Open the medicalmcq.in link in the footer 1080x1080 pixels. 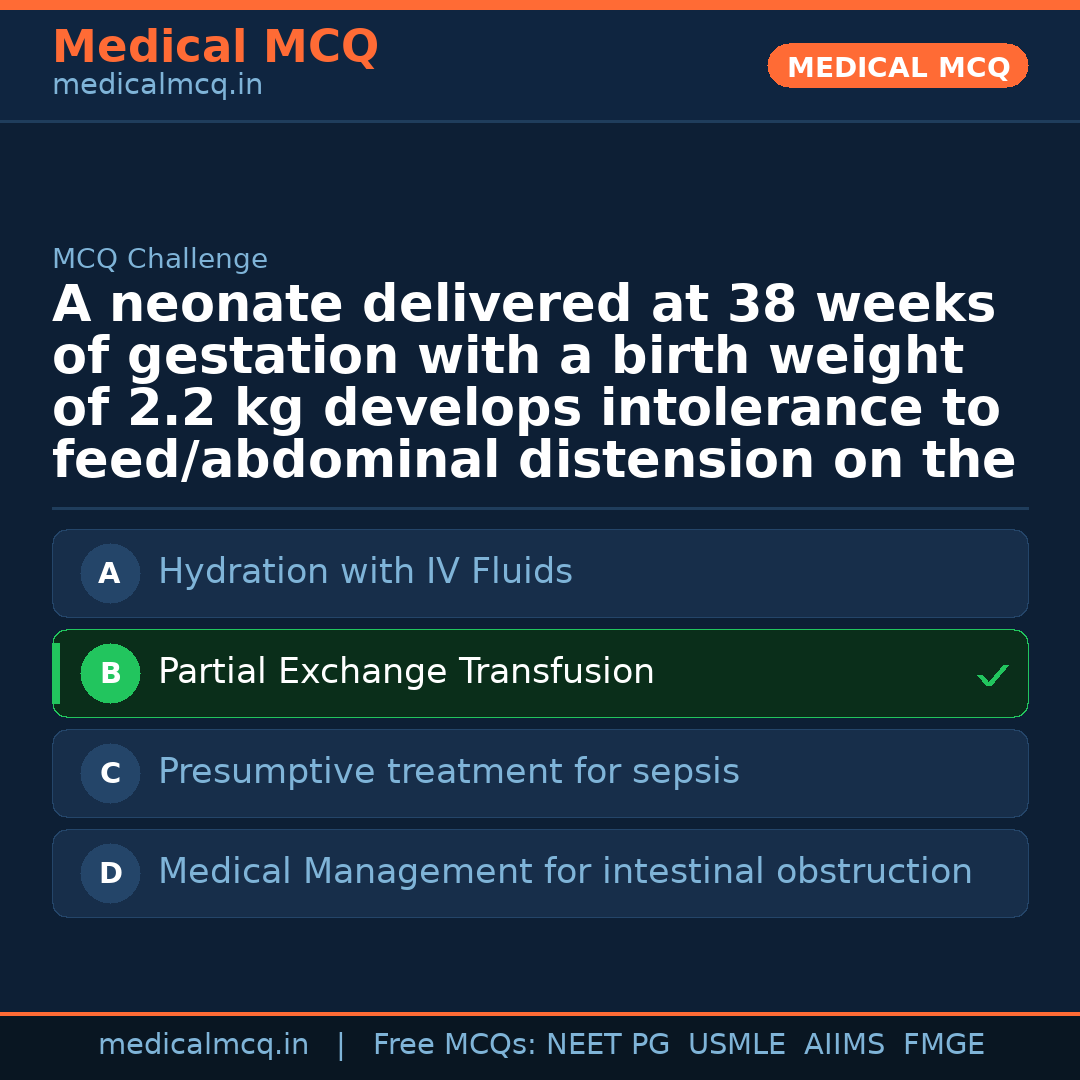pos(203,1045)
